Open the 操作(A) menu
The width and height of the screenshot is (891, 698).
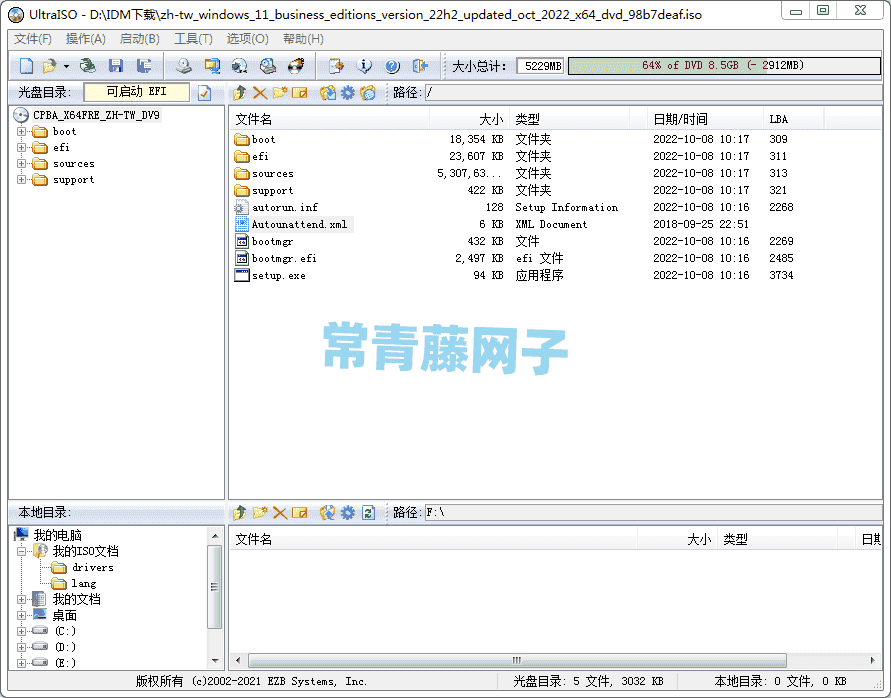86,39
